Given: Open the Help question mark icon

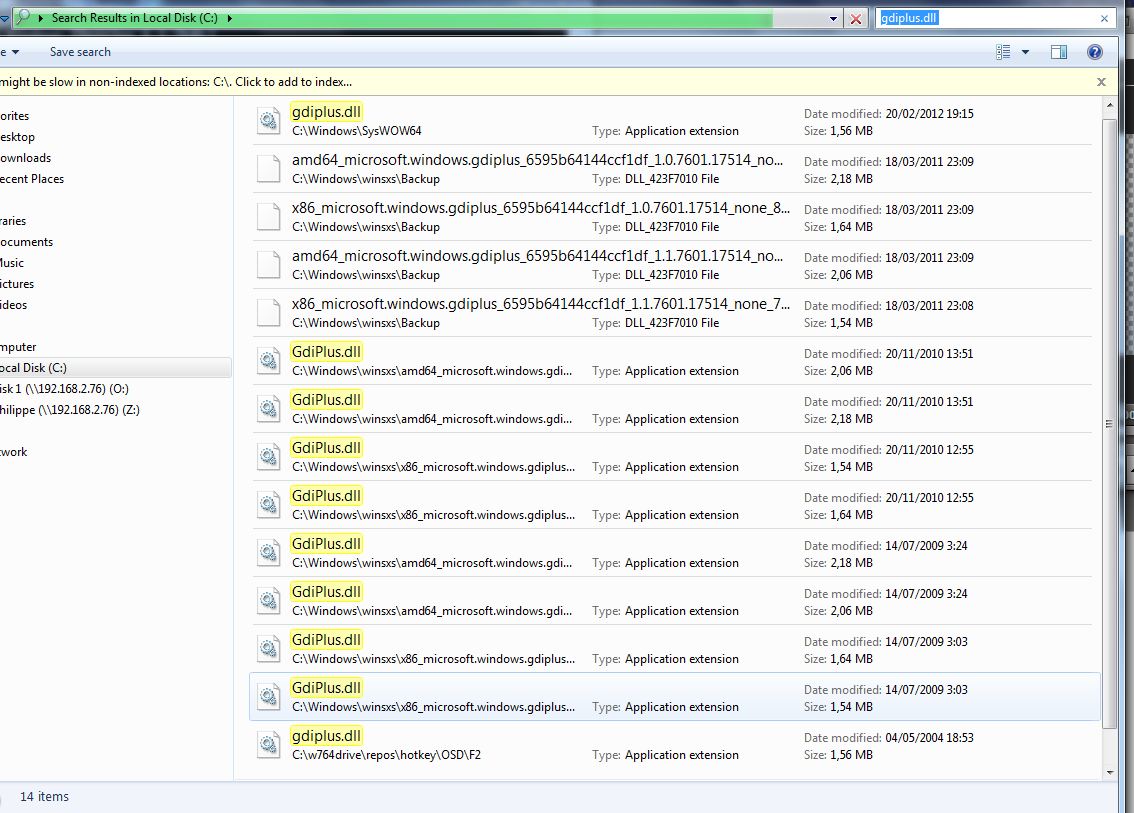Looking at the screenshot, I should pos(1094,52).
